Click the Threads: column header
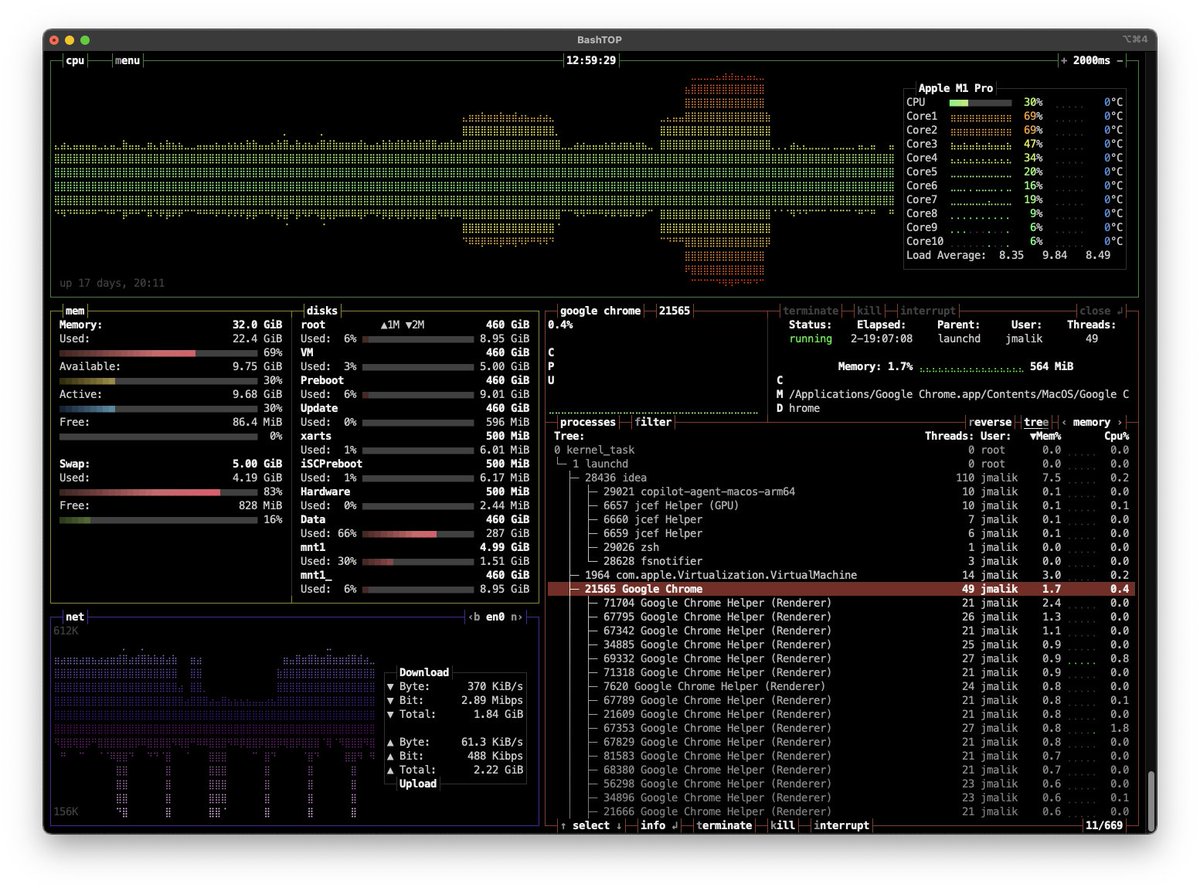This screenshot has width=1200, height=891. (x=948, y=436)
